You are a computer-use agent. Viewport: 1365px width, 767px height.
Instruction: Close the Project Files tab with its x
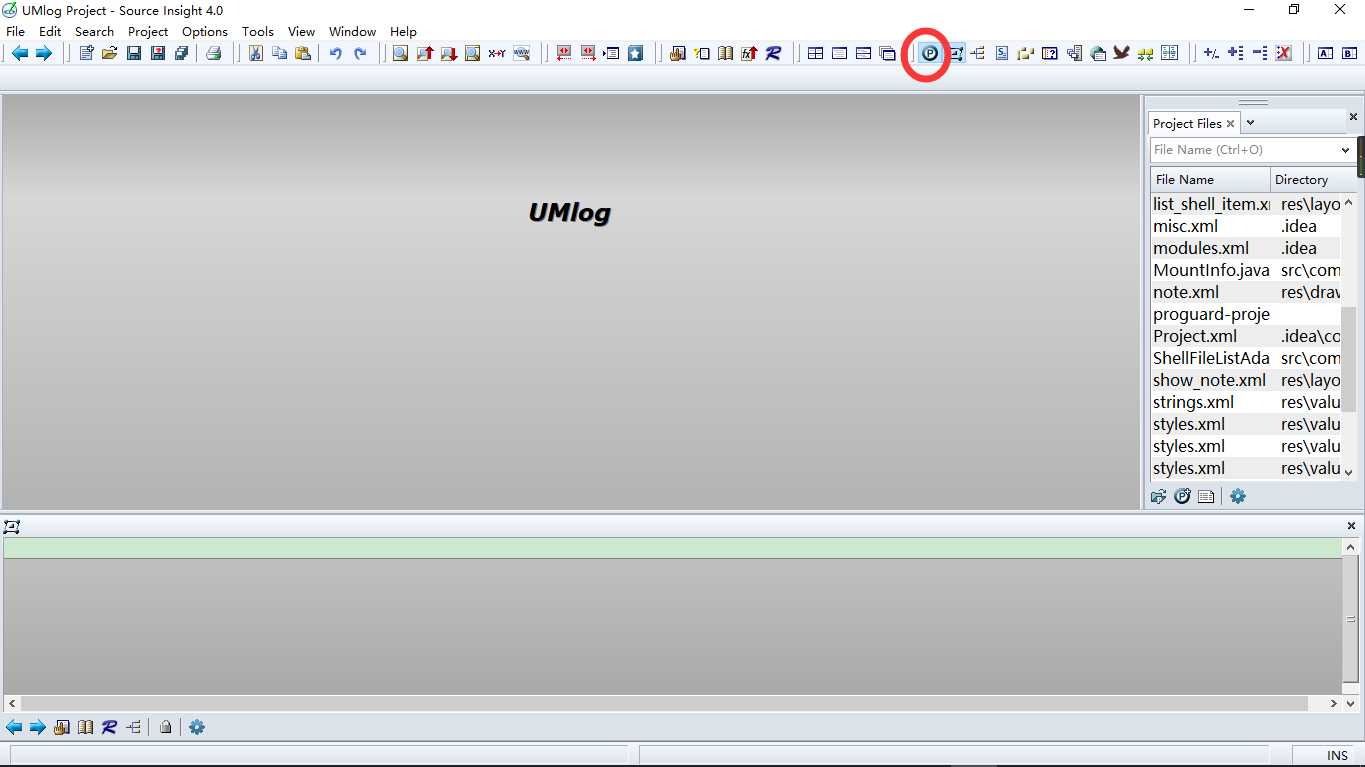point(1230,124)
